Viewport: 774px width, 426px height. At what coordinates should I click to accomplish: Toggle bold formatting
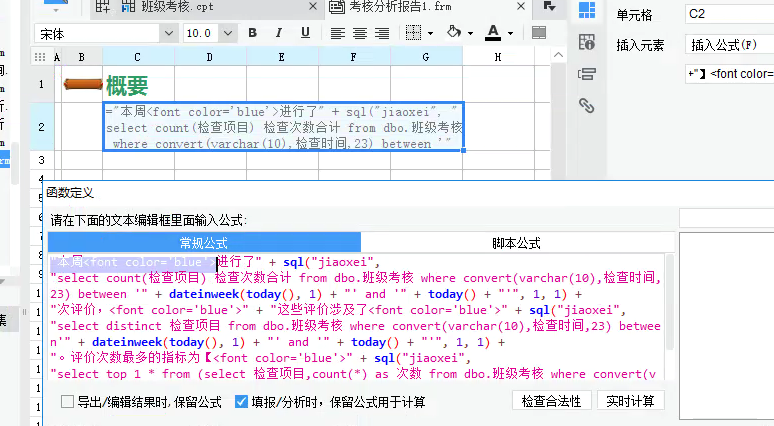[253, 33]
